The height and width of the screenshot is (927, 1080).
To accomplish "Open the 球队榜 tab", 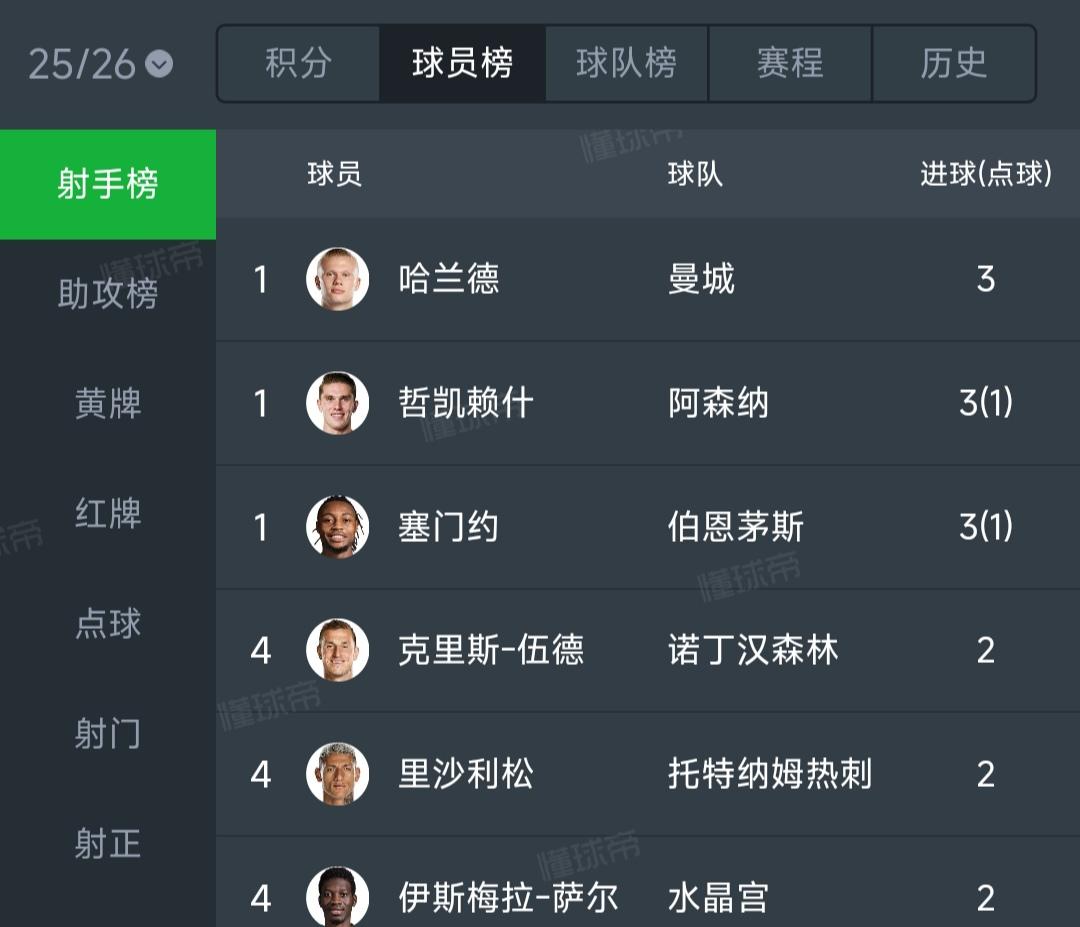I will (626, 63).
